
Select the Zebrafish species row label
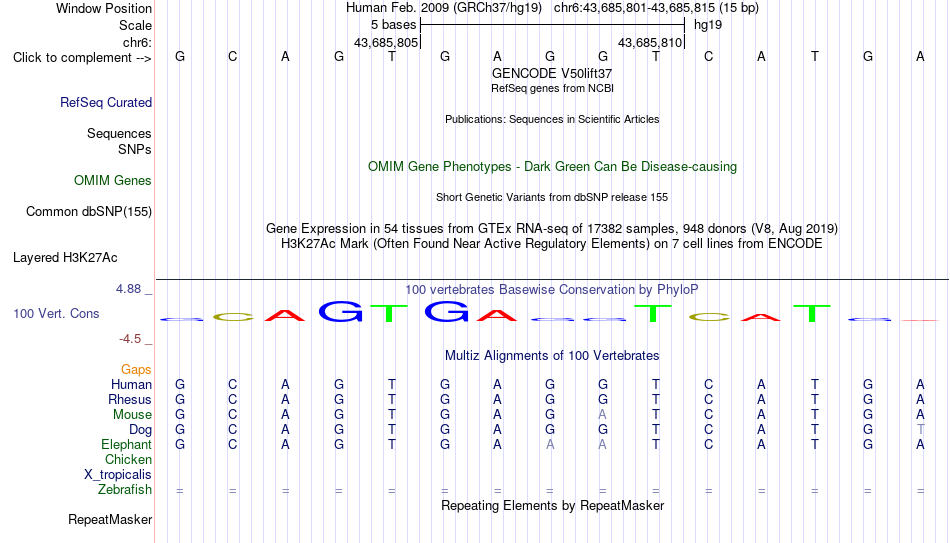(x=125, y=489)
